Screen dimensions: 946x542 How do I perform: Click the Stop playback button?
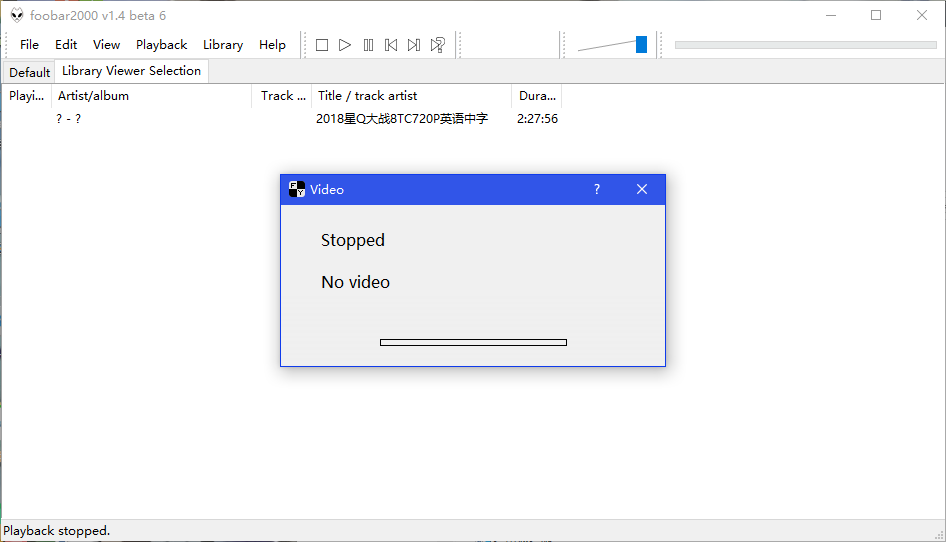(x=322, y=45)
